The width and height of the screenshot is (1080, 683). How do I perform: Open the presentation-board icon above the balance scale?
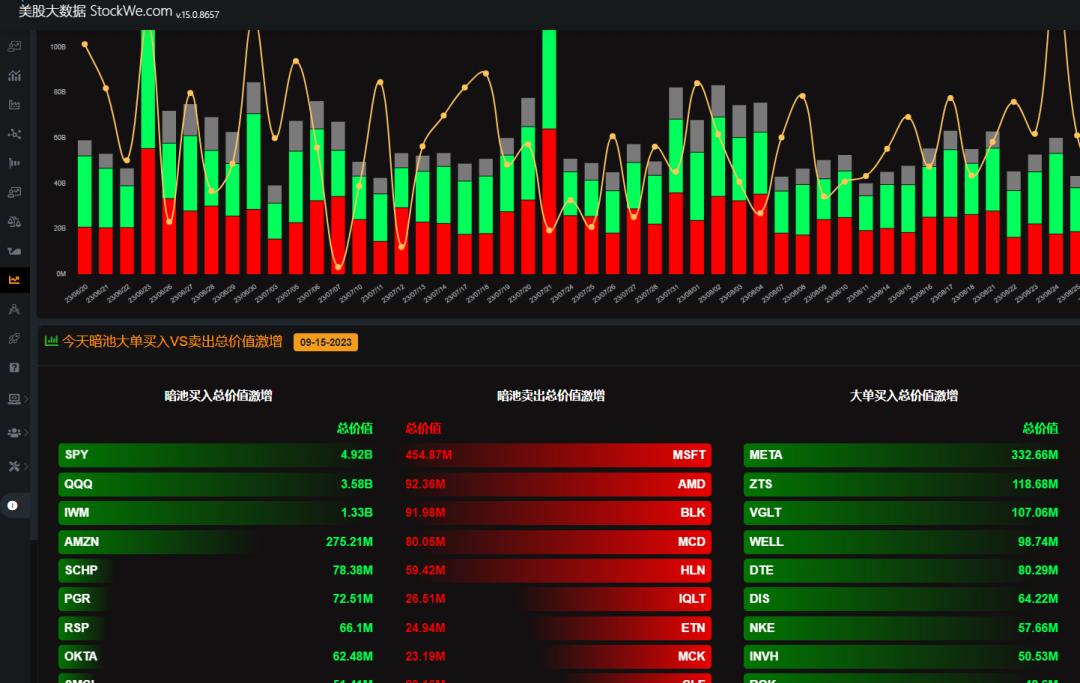point(14,192)
